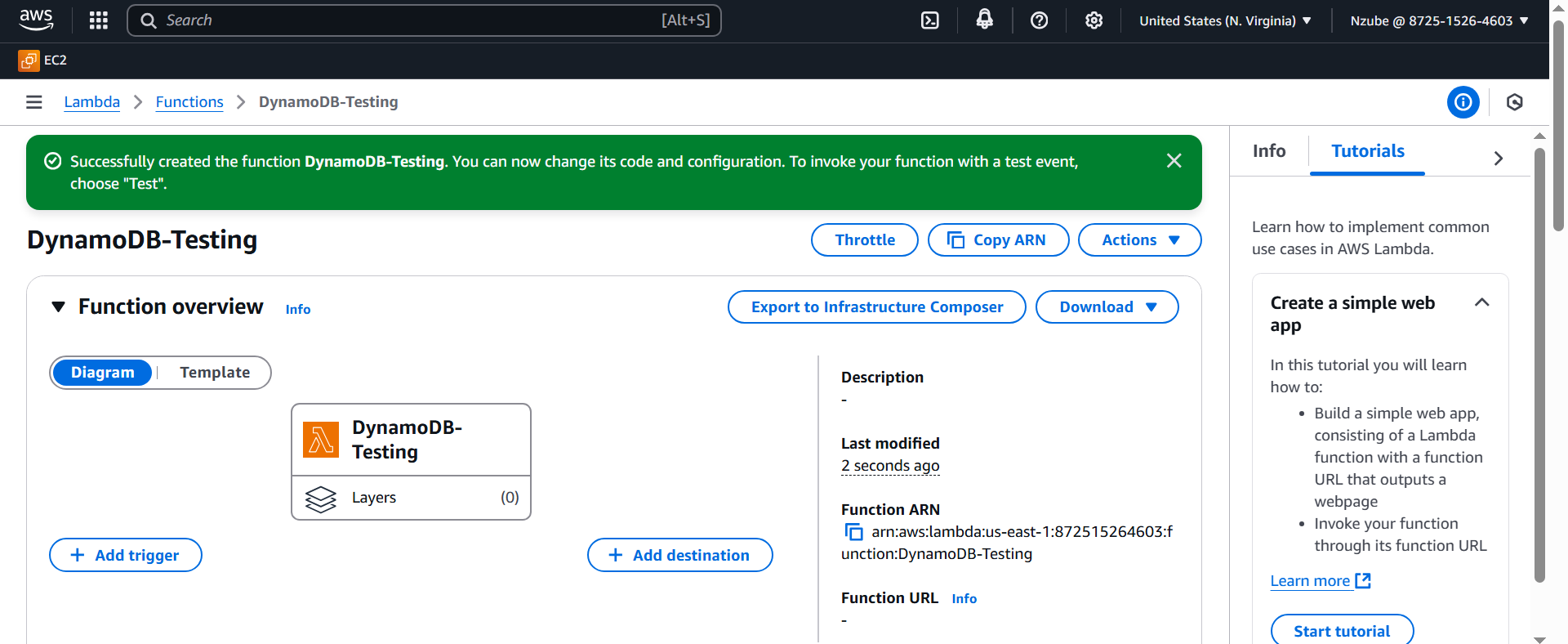Viewport: 1568px width, 644px height.
Task: Click the EC2 service shortcut icon
Action: (x=29, y=60)
